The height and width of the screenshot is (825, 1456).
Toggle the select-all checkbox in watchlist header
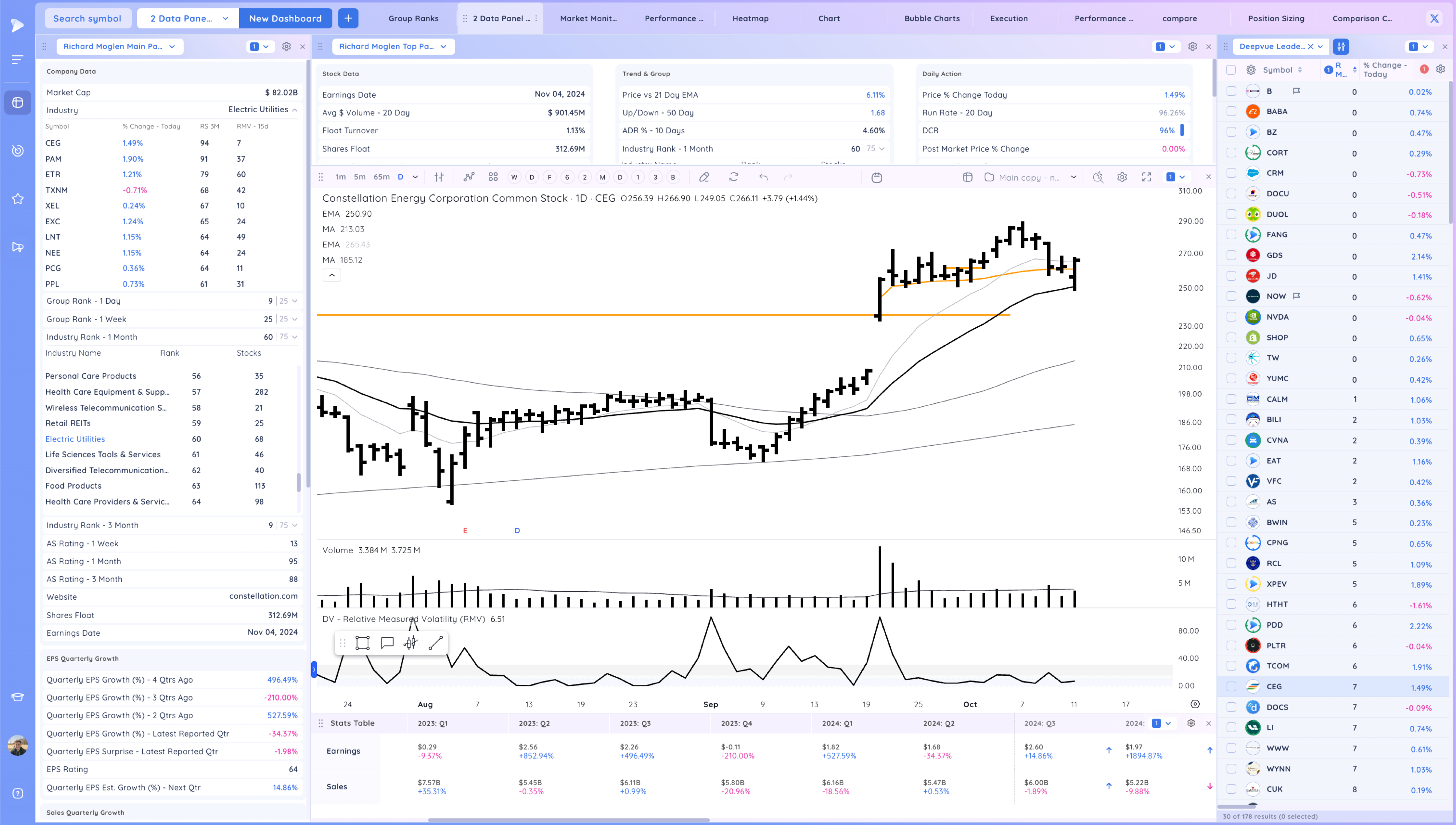[x=1231, y=70]
